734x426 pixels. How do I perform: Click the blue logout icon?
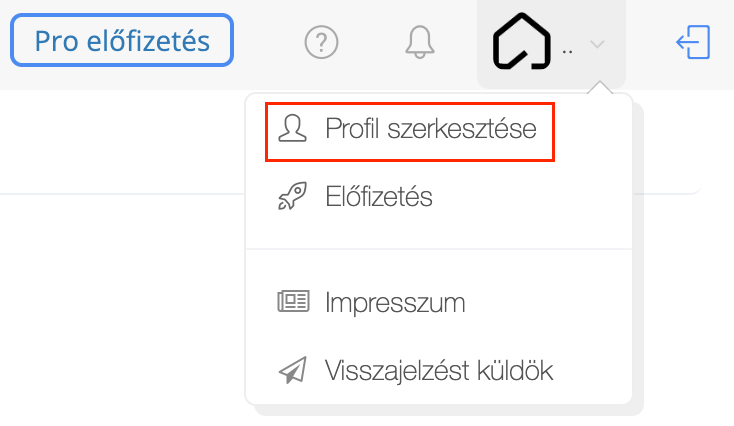click(x=693, y=42)
